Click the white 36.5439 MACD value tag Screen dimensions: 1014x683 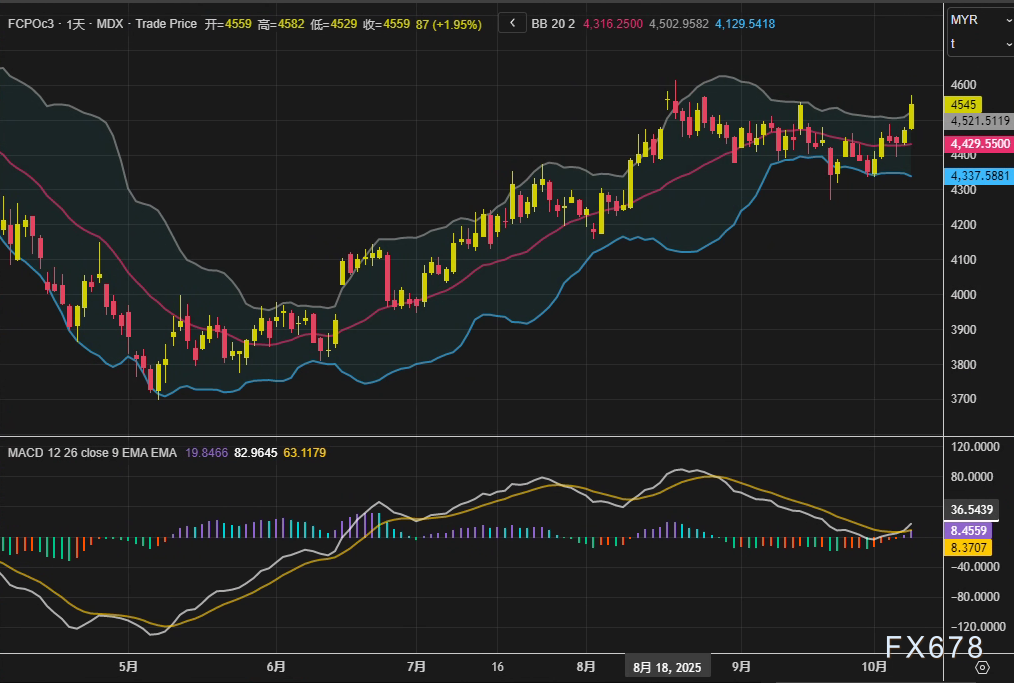(x=972, y=508)
